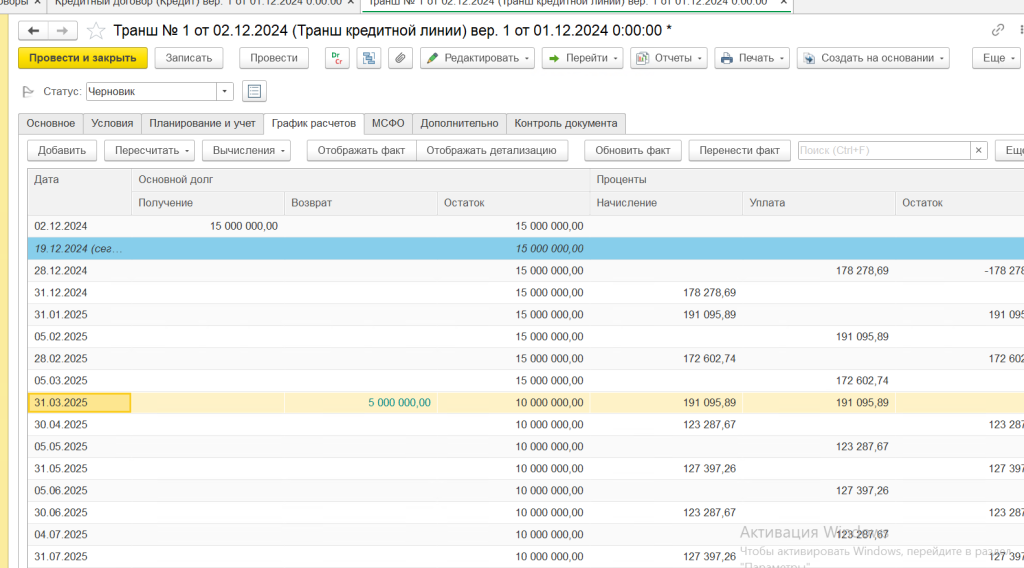Click the Обновить факт button
The width and height of the screenshot is (1024, 568).
(x=633, y=150)
